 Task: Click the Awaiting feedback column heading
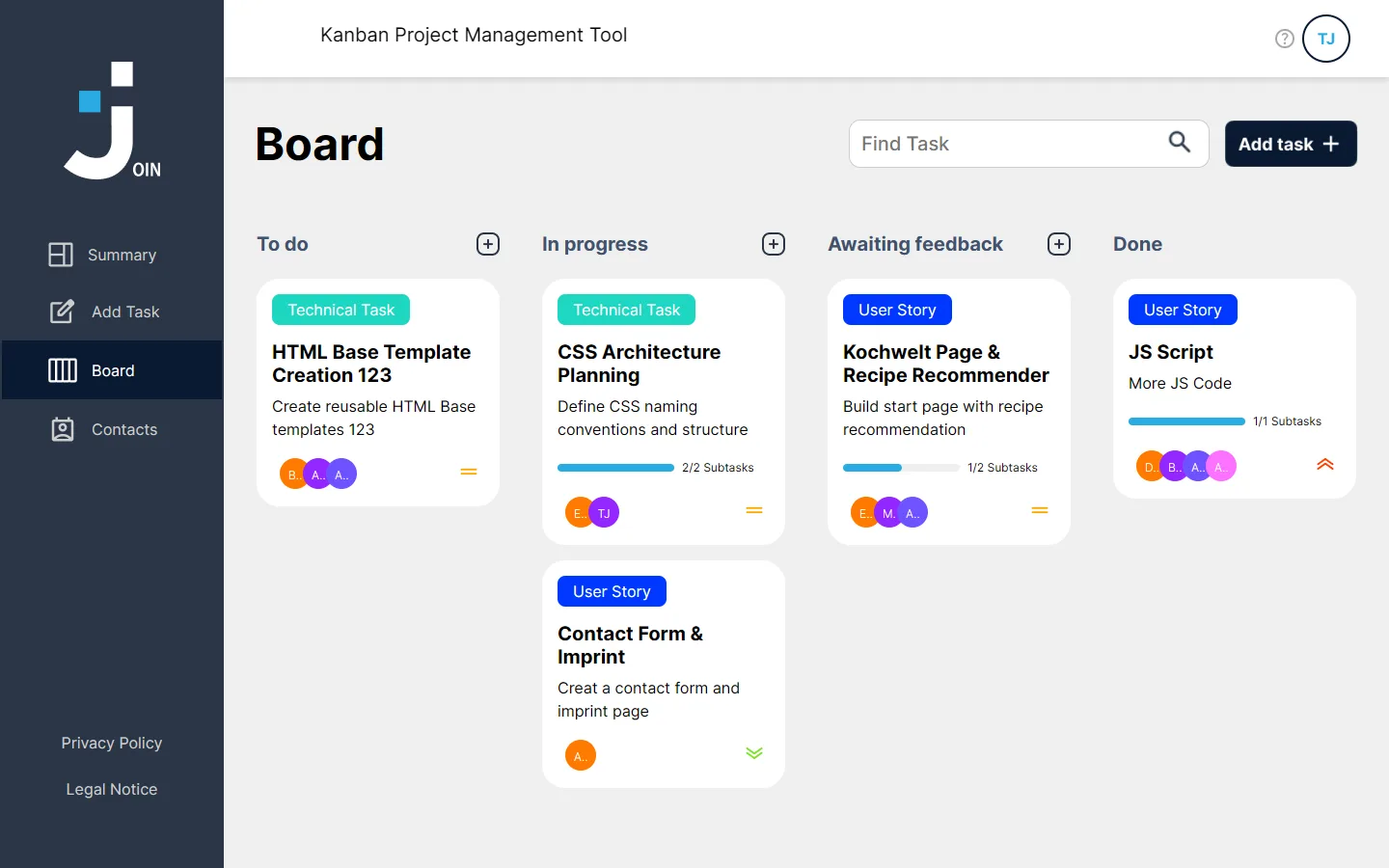click(915, 244)
